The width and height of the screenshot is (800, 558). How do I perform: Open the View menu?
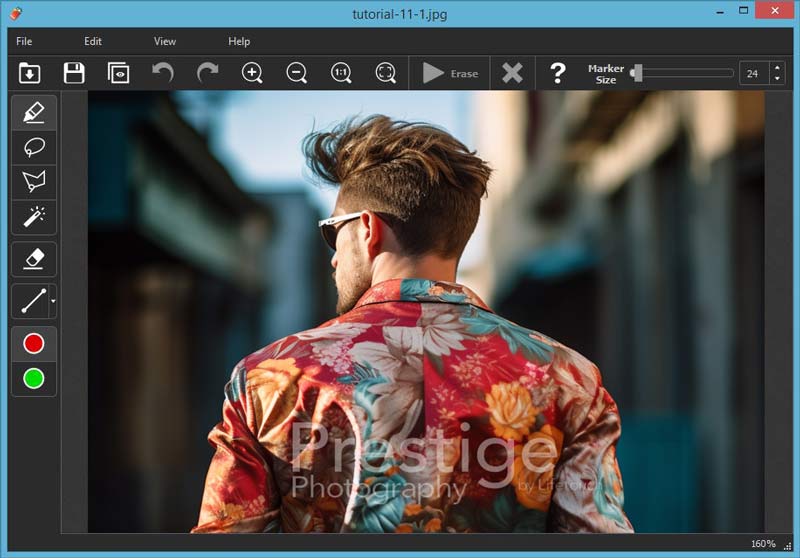coord(165,41)
